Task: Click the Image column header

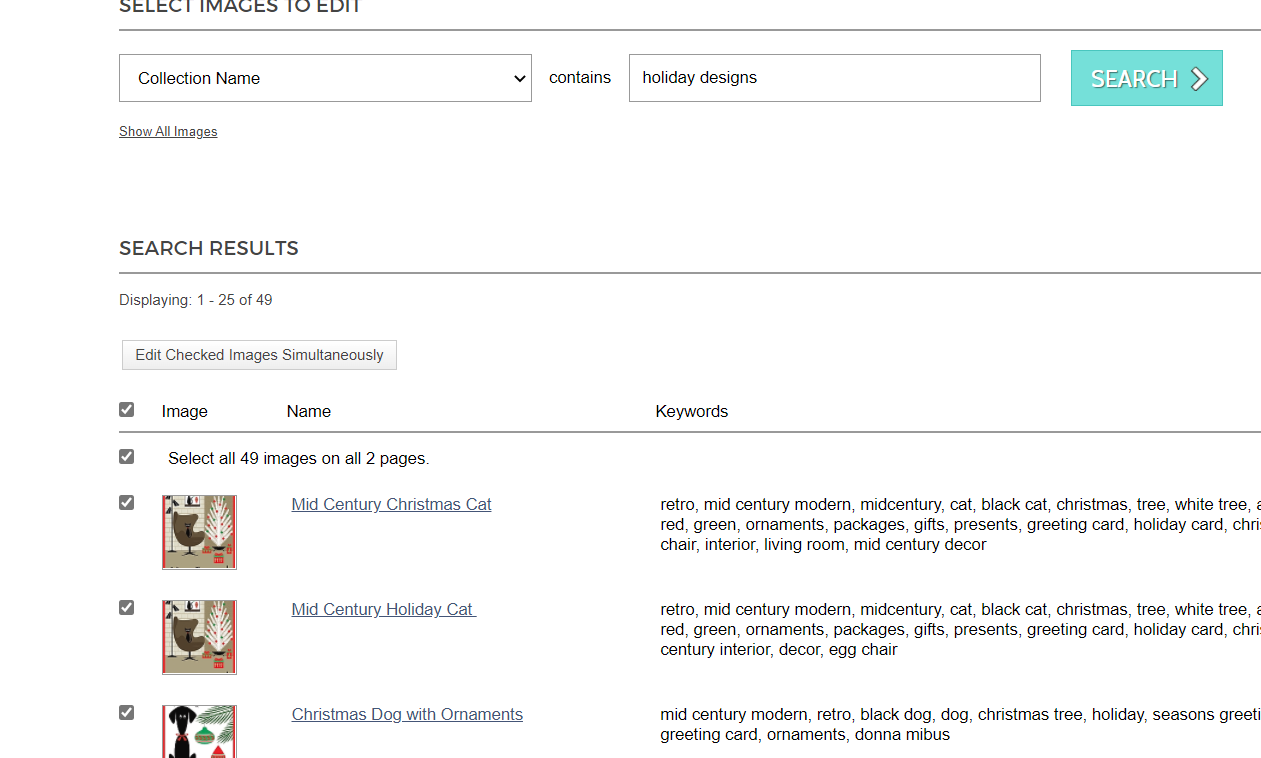Action: click(x=185, y=412)
